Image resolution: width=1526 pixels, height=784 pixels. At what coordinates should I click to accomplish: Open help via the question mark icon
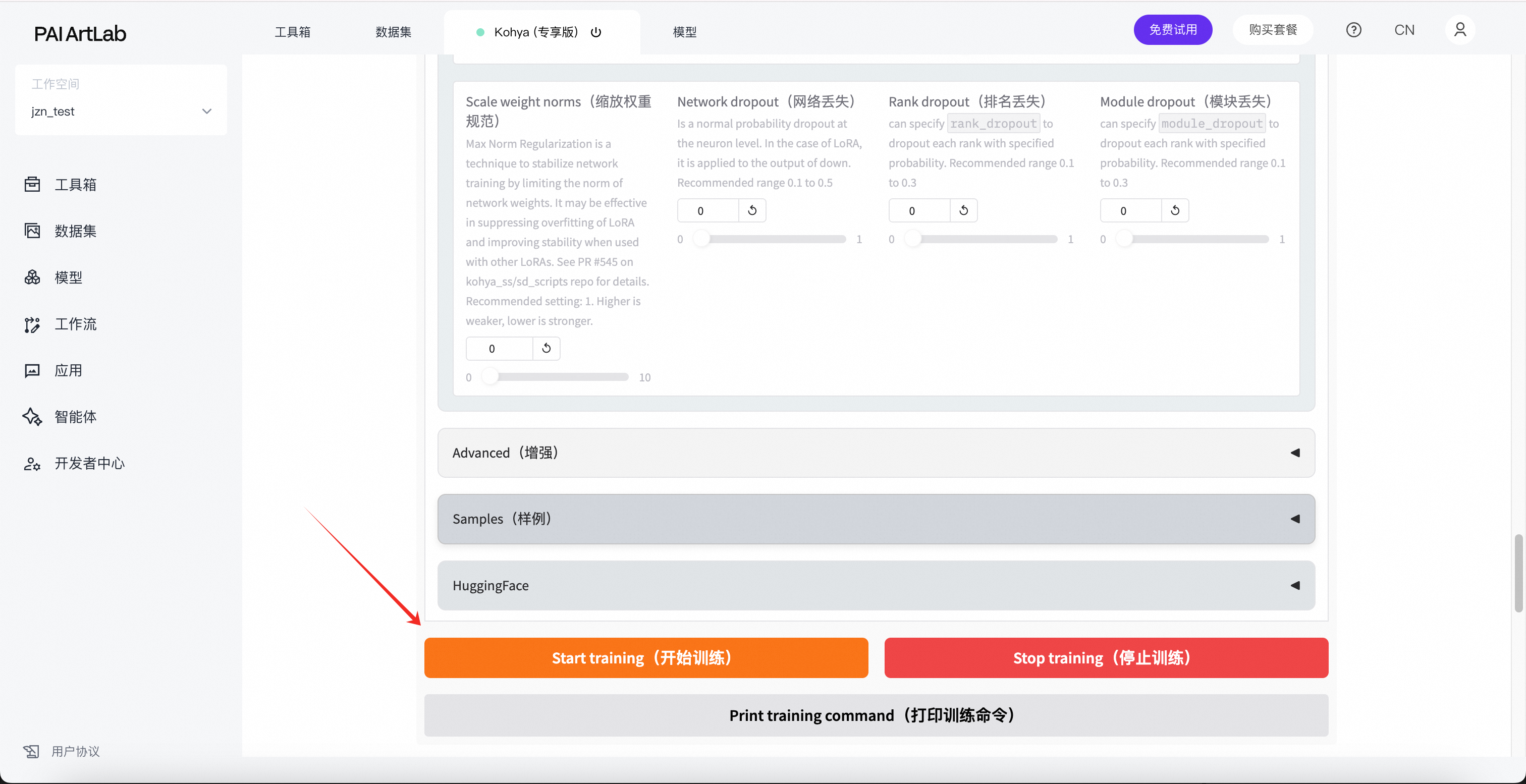pos(1353,30)
